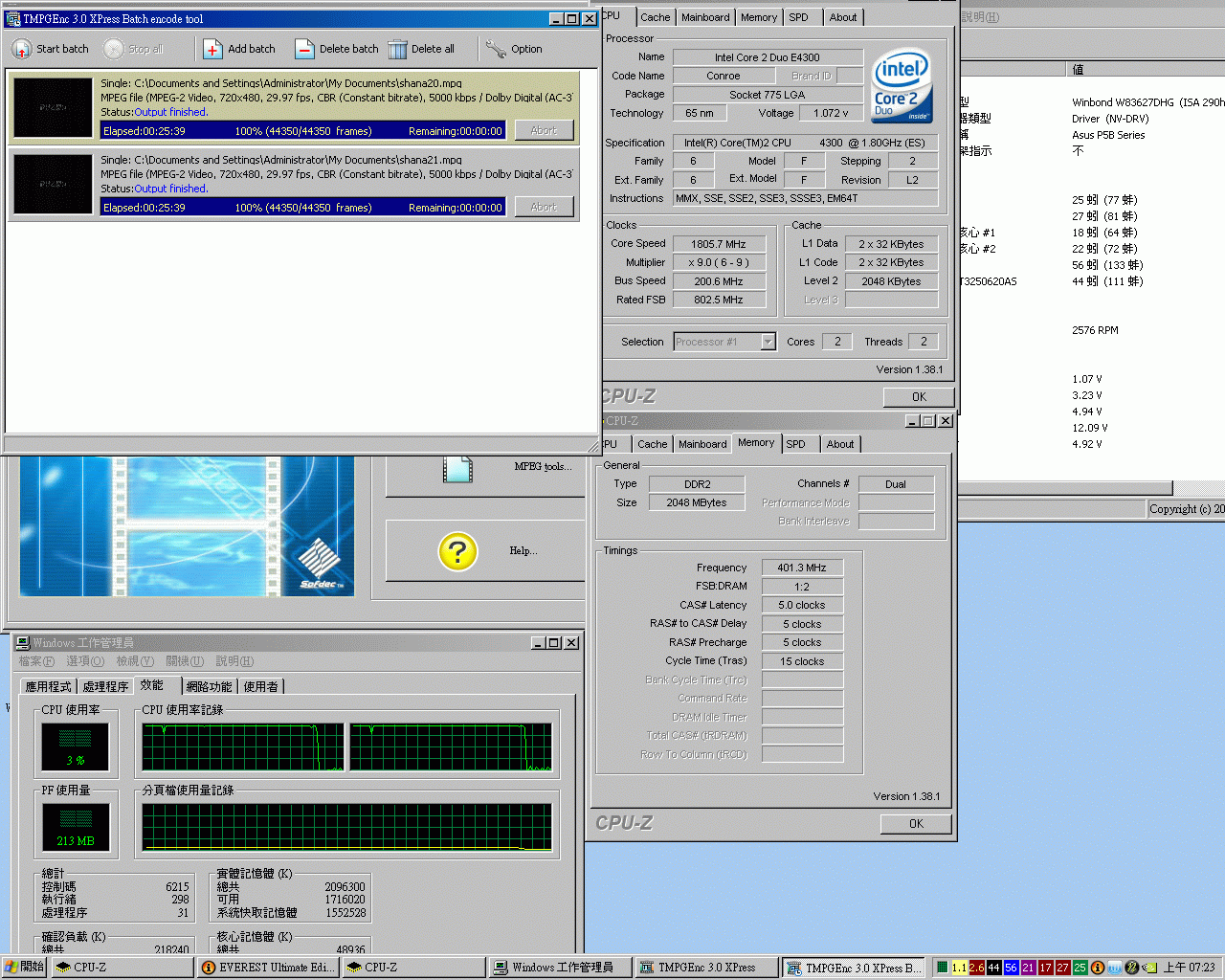Open Cache tab in CPU-Z memory window
This screenshot has width=1225, height=980.
coord(653,444)
